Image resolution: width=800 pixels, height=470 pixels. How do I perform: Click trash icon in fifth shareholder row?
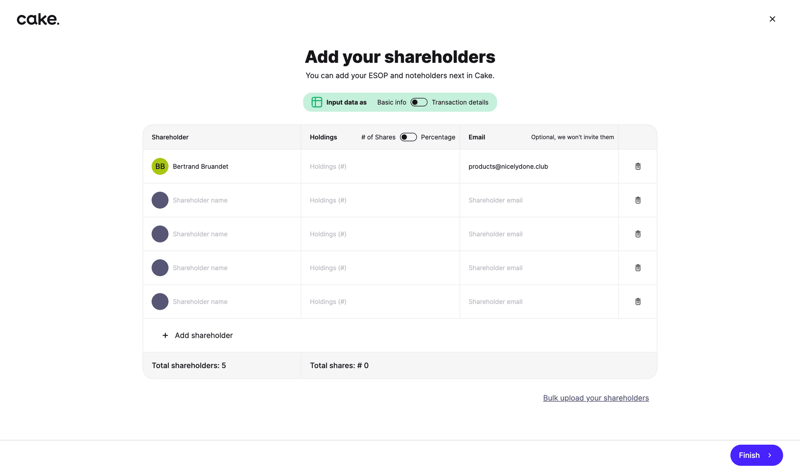point(638,302)
